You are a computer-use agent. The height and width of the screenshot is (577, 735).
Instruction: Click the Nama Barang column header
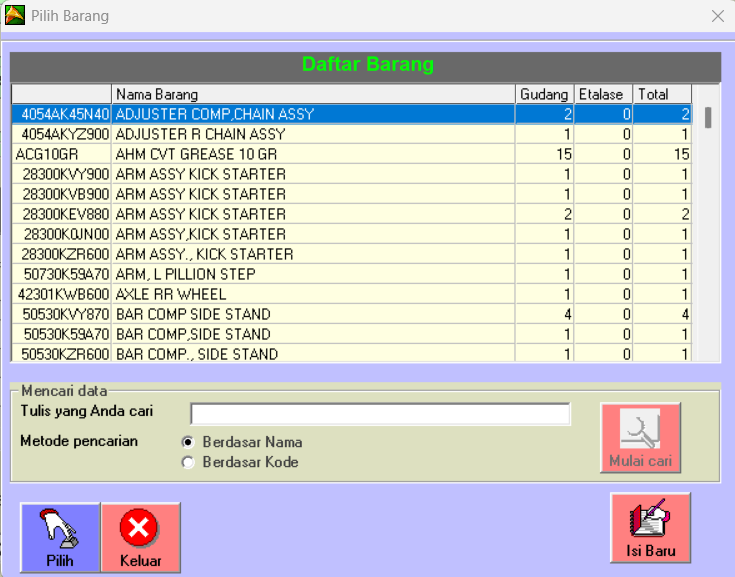(x=313, y=94)
